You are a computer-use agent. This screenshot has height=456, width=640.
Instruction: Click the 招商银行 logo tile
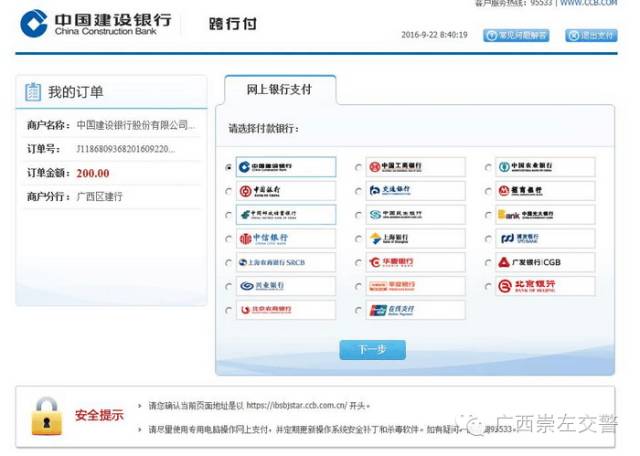pos(545,191)
